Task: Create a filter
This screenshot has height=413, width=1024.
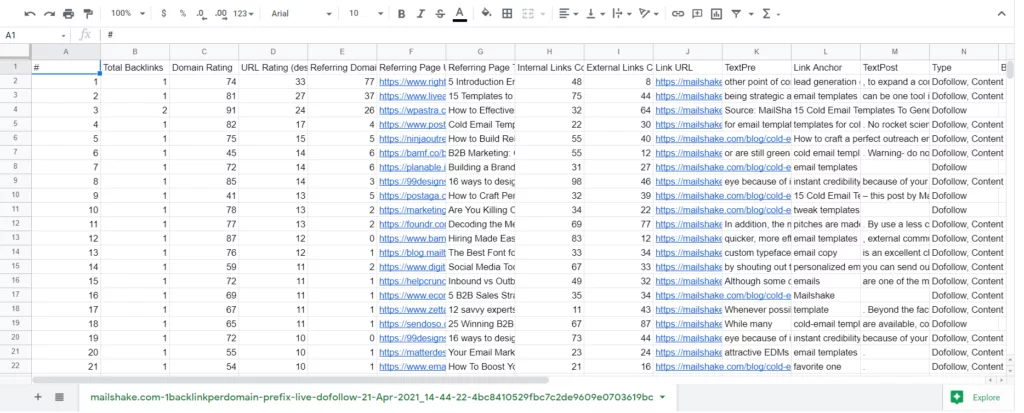Action: click(x=736, y=14)
